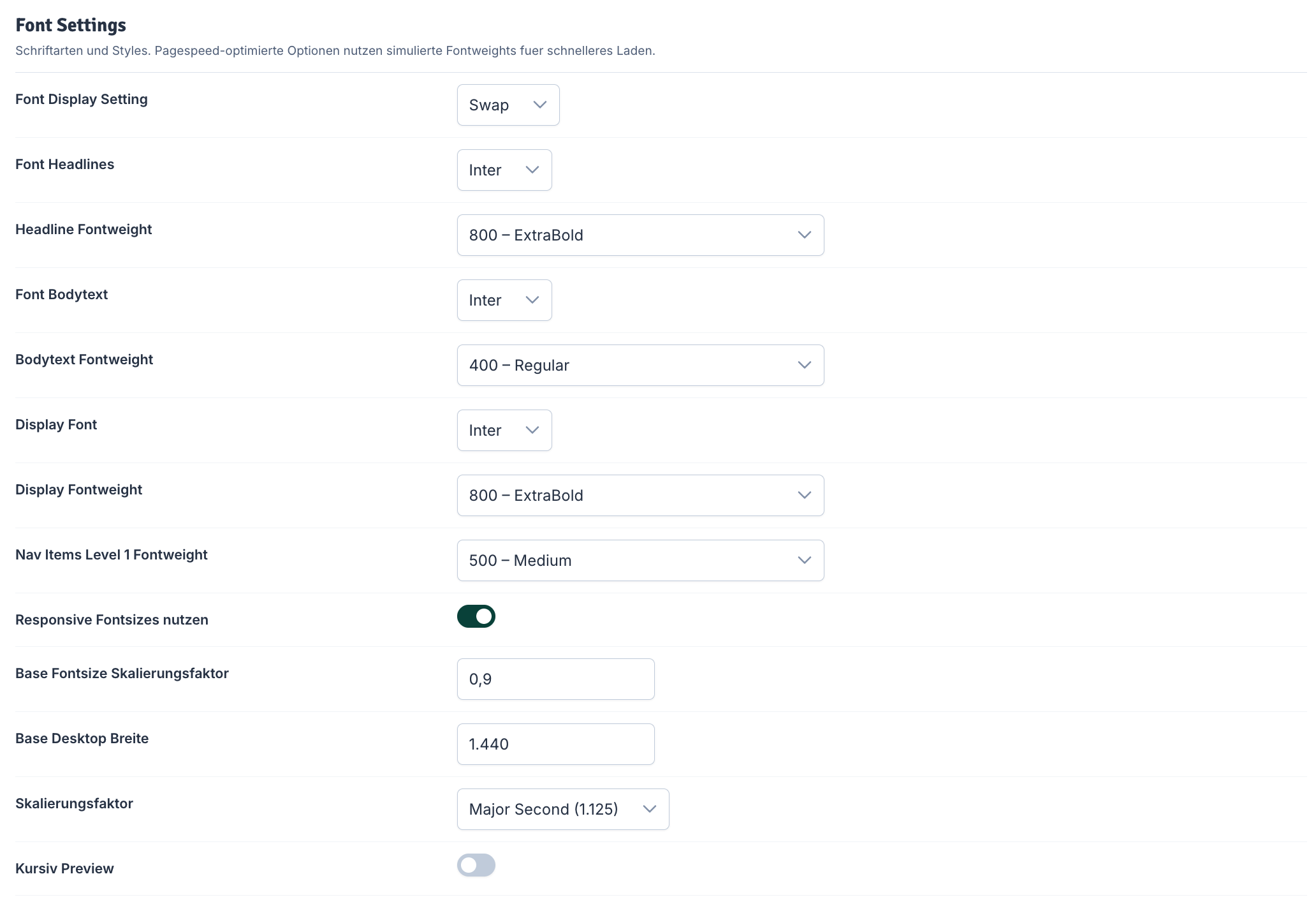
Task: Open the Font Headlines dropdown
Action: tap(504, 170)
